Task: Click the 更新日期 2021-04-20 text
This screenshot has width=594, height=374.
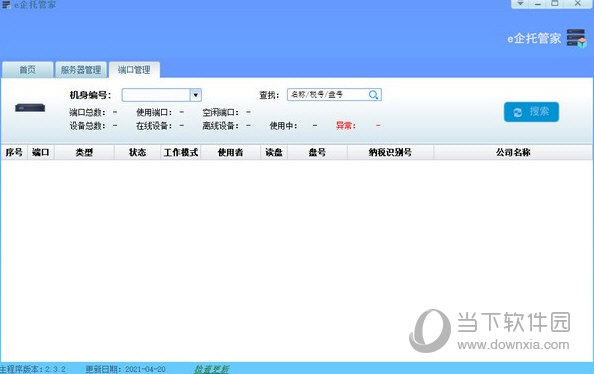Action: pyautogui.click(x=125, y=369)
